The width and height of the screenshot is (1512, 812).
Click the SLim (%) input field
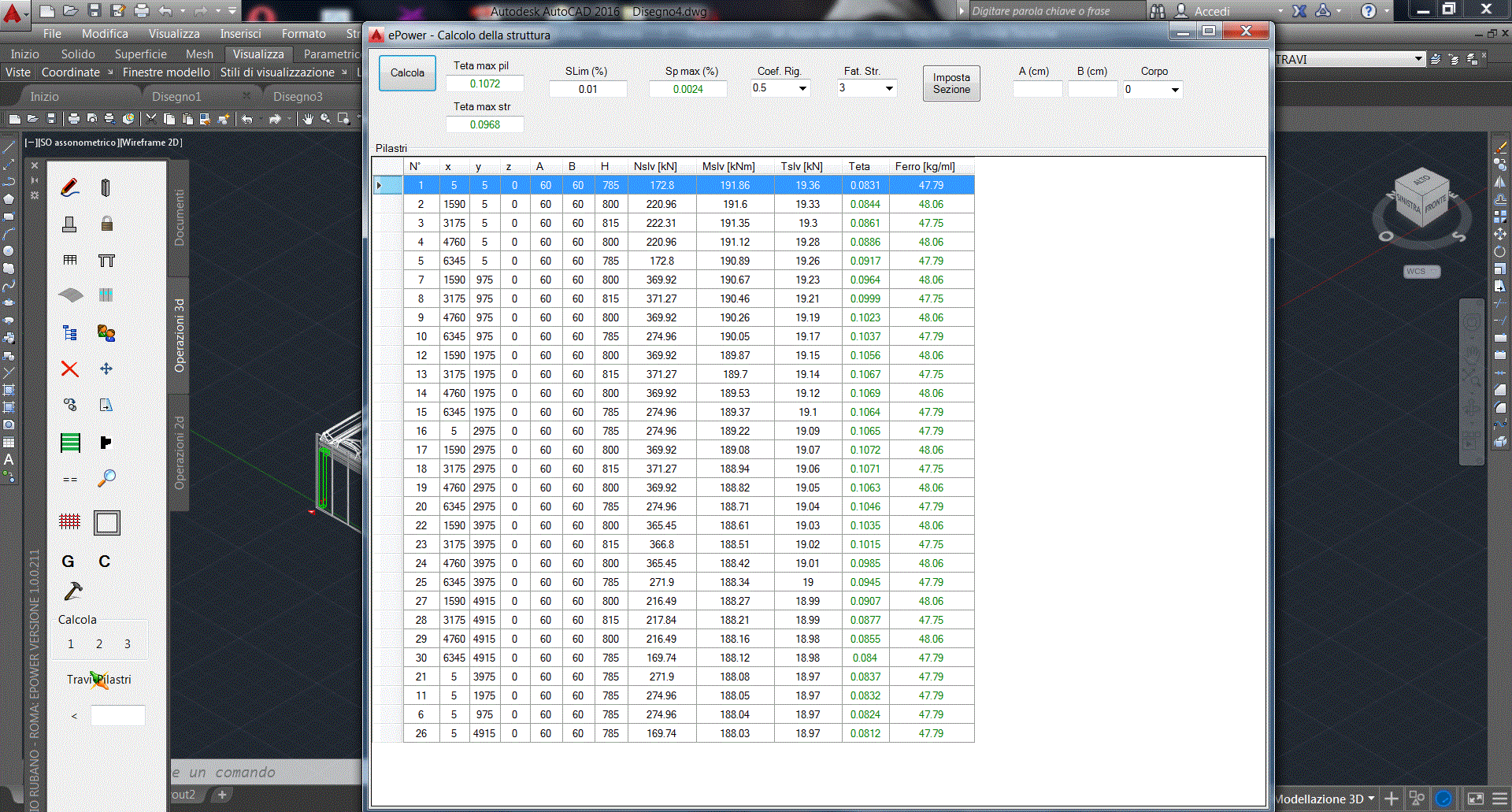[587, 89]
